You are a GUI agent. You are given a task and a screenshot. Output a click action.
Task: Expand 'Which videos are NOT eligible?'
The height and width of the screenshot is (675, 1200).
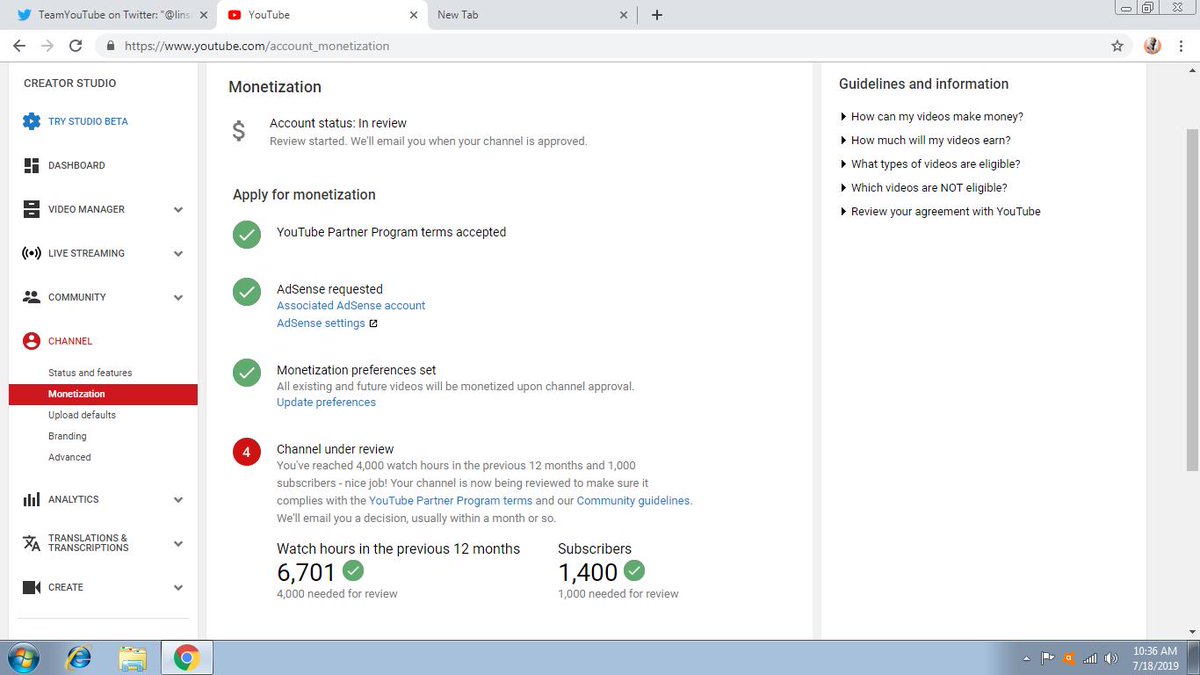tap(923, 188)
